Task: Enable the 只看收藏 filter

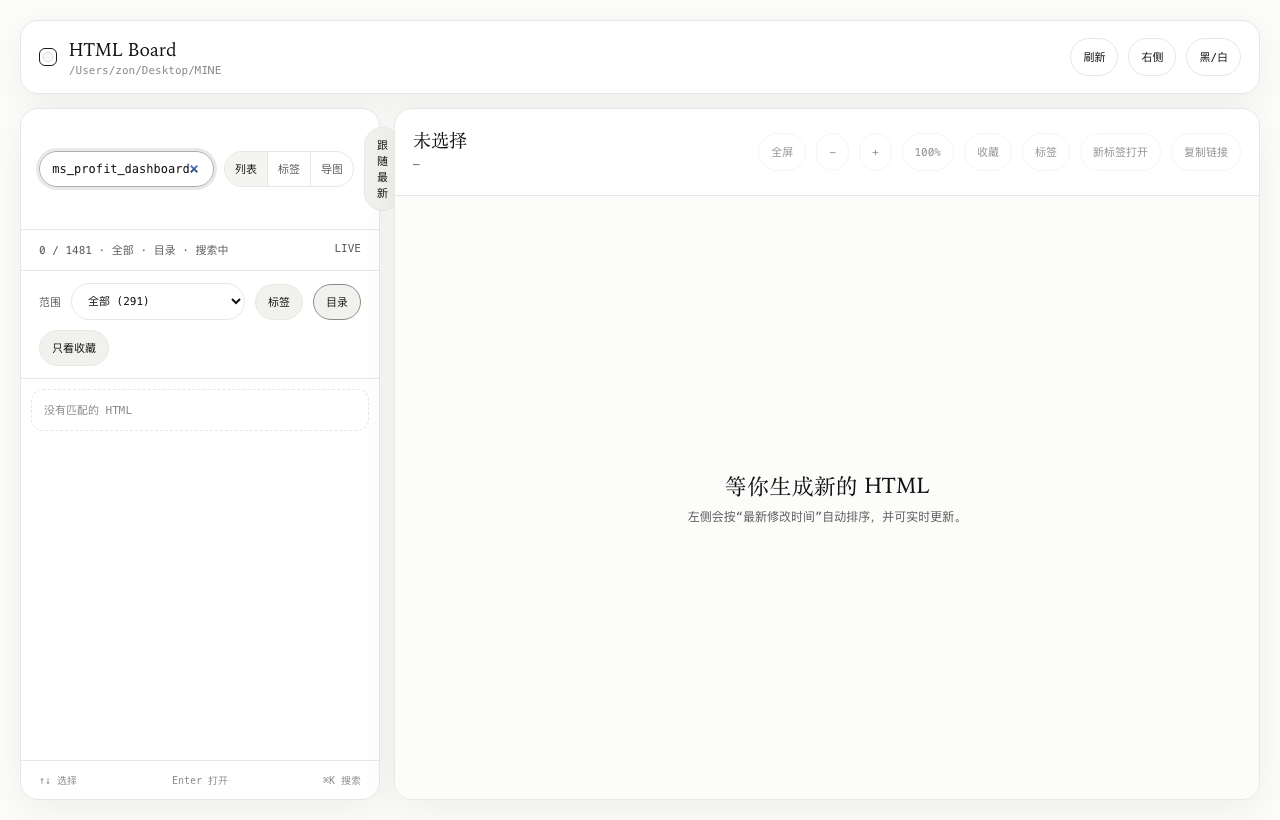Action: coord(73,348)
